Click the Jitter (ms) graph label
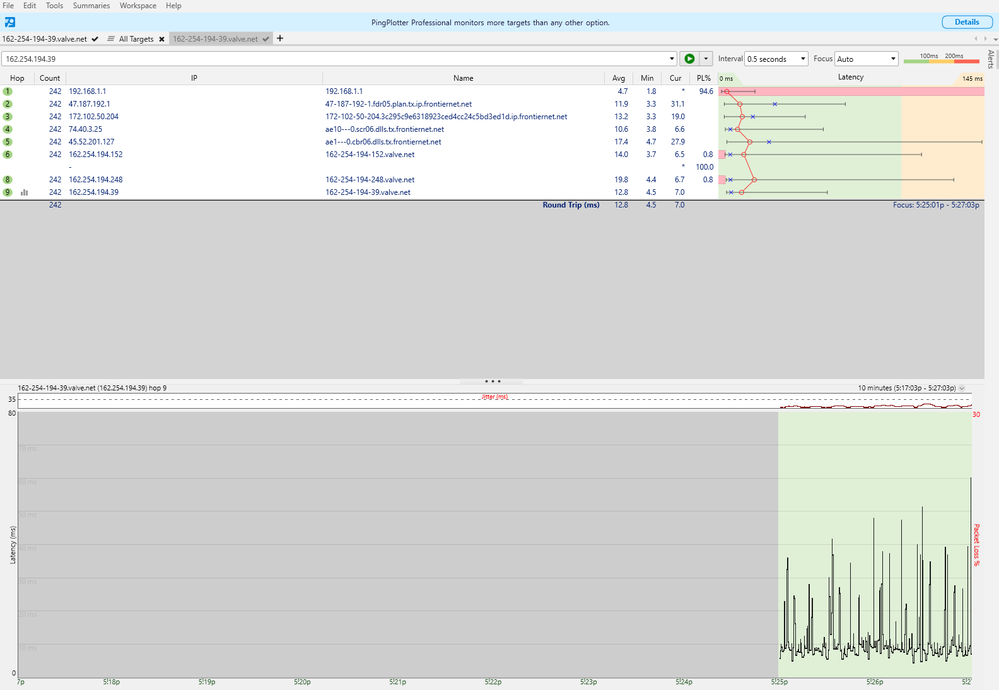This screenshot has width=999, height=690. pos(495,397)
